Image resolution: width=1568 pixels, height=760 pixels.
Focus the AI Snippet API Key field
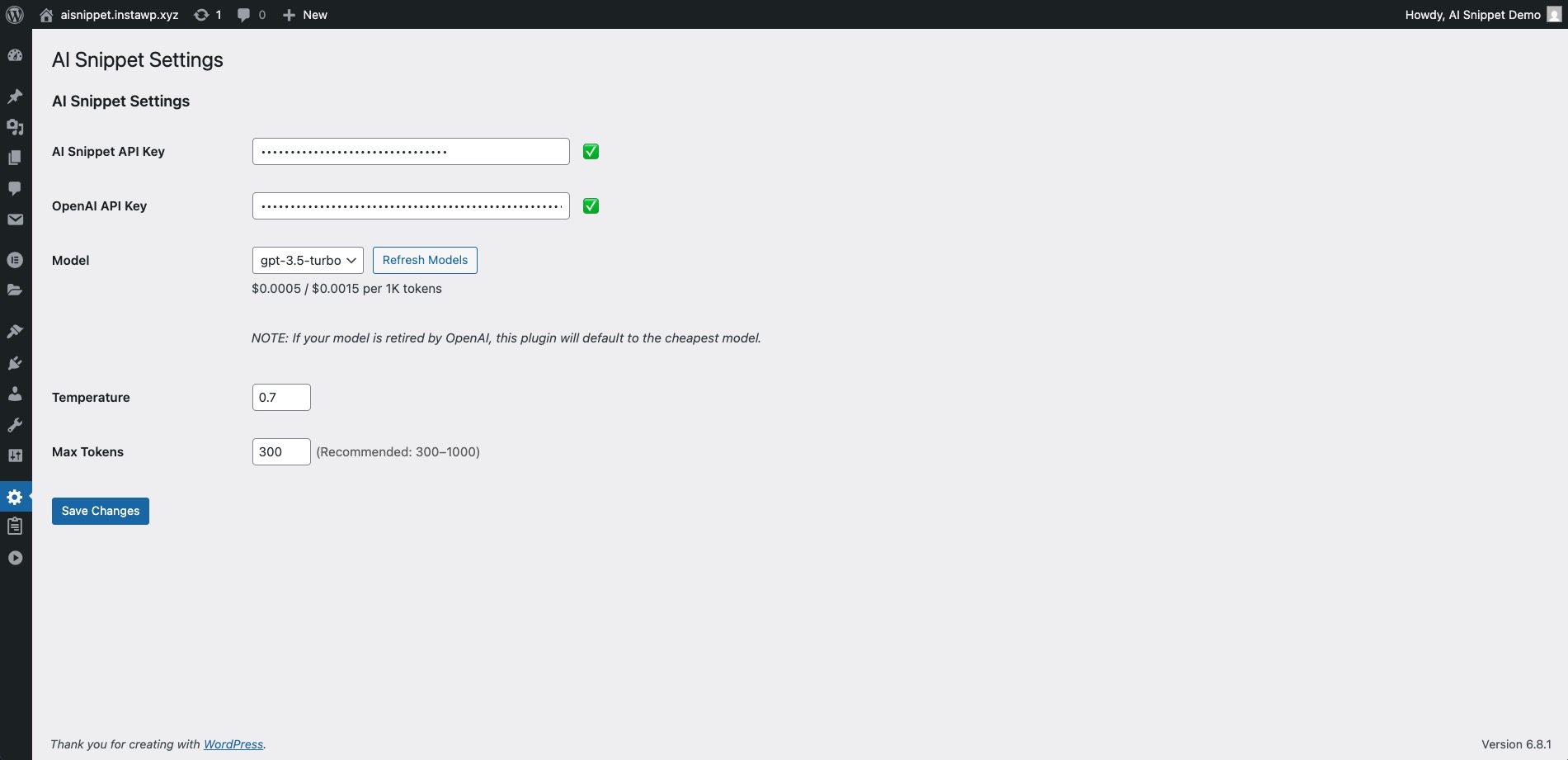point(411,151)
